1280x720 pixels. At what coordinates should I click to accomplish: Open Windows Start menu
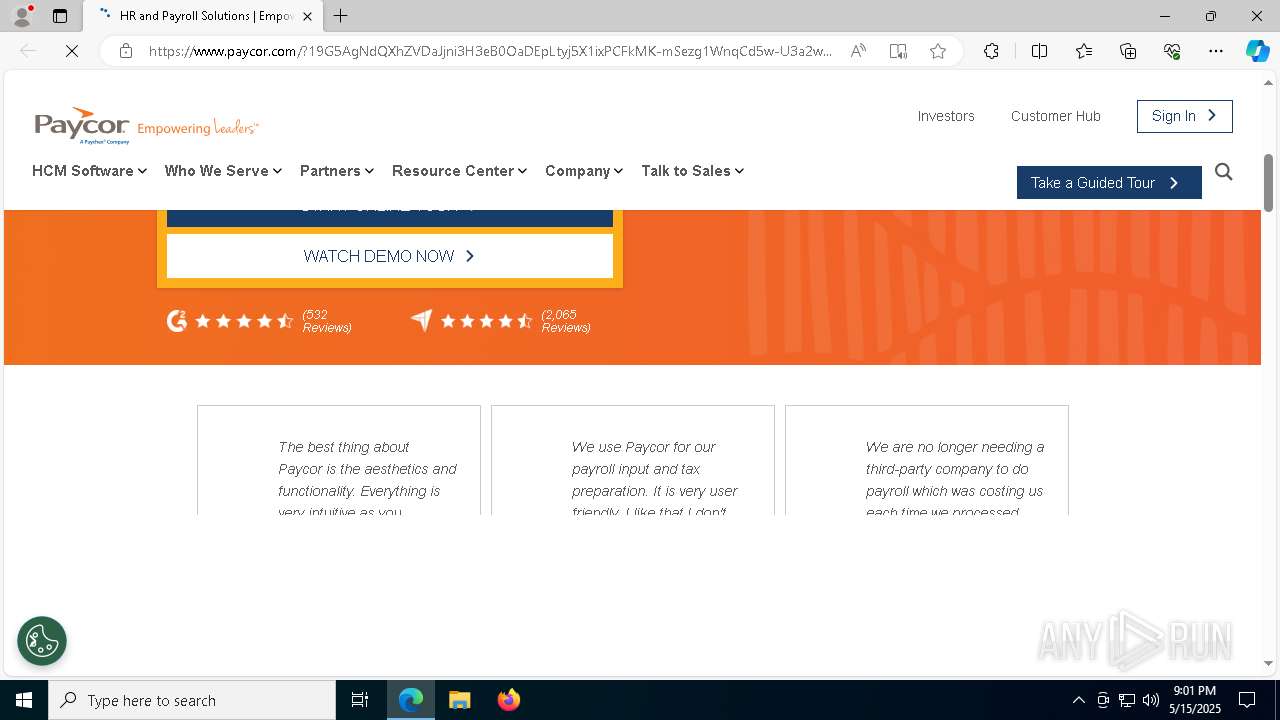[24, 700]
